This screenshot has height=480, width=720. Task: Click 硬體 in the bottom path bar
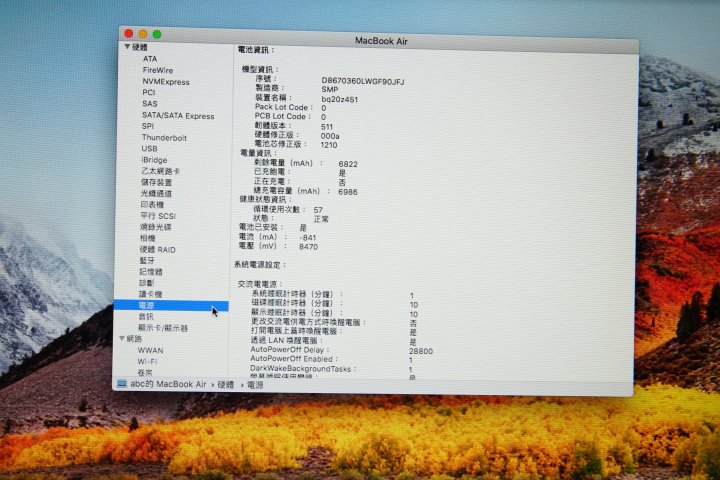pos(225,385)
